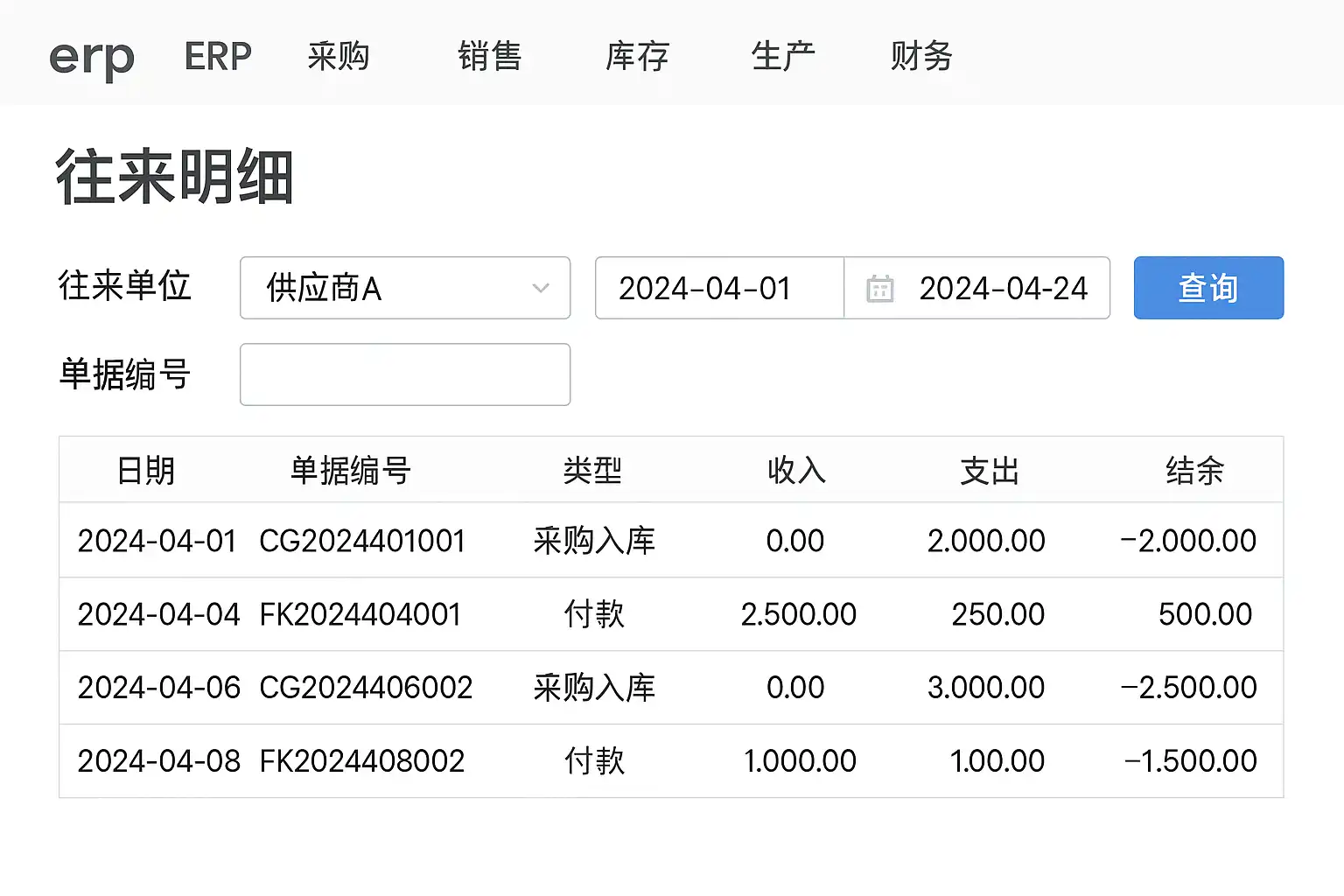Screen dimensions: 1344x896
Task: Click the end date 2024-04-24 field
Action: [x=1003, y=288]
